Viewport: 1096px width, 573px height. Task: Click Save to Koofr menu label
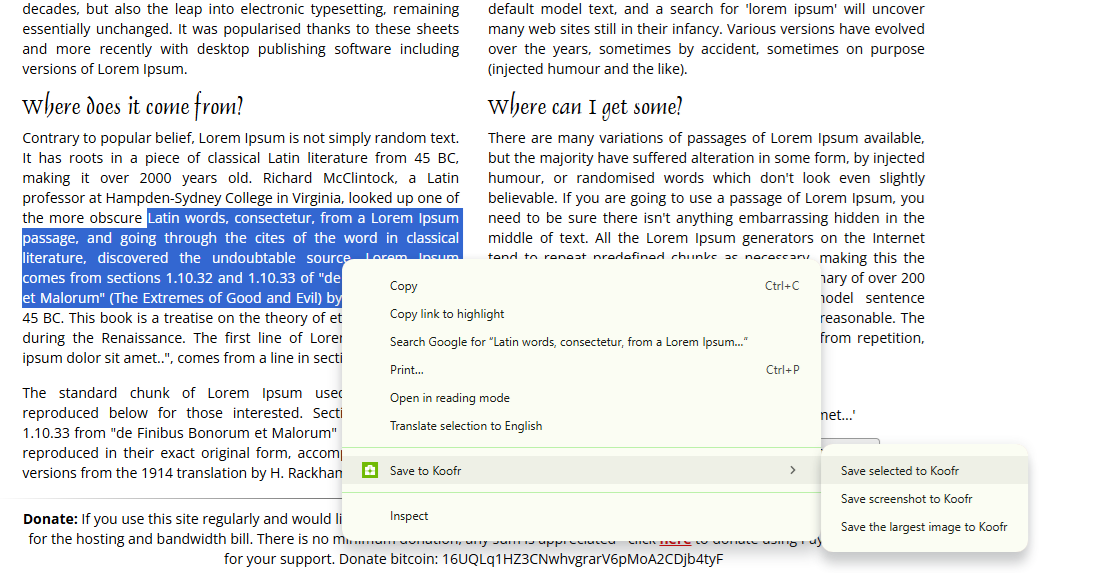425,471
